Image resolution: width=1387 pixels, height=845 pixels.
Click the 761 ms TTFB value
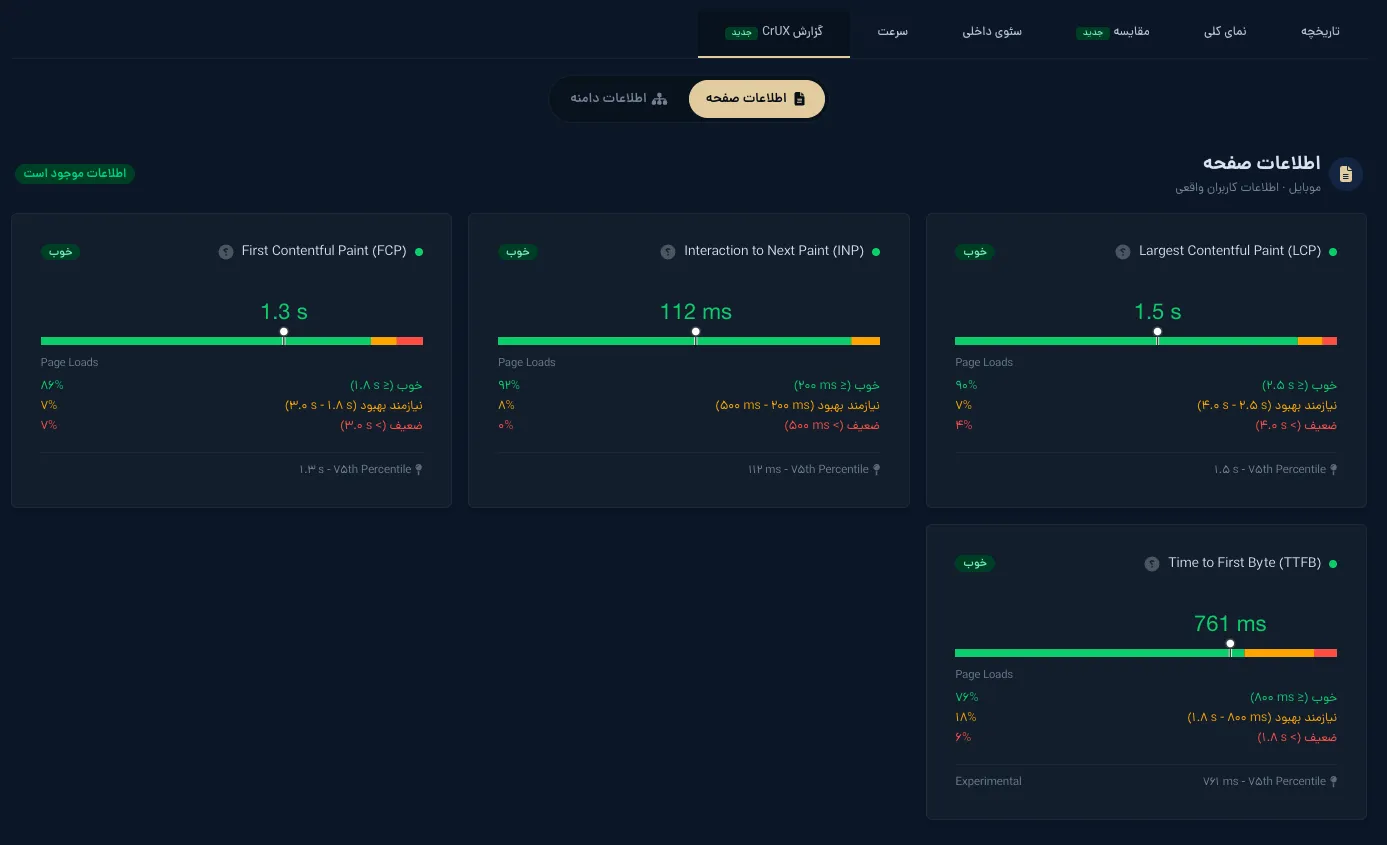tap(1230, 624)
